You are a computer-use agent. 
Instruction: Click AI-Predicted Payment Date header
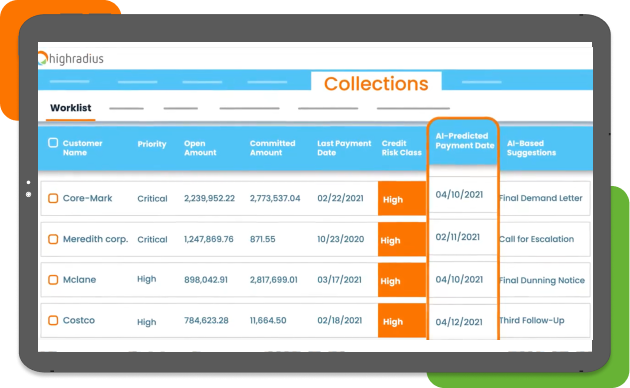coord(465,141)
